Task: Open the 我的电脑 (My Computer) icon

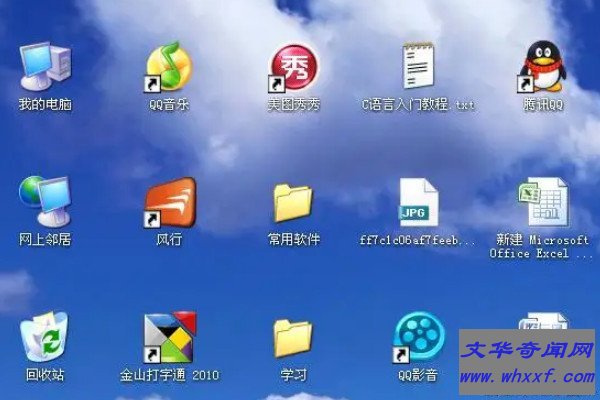Action: click(44, 65)
